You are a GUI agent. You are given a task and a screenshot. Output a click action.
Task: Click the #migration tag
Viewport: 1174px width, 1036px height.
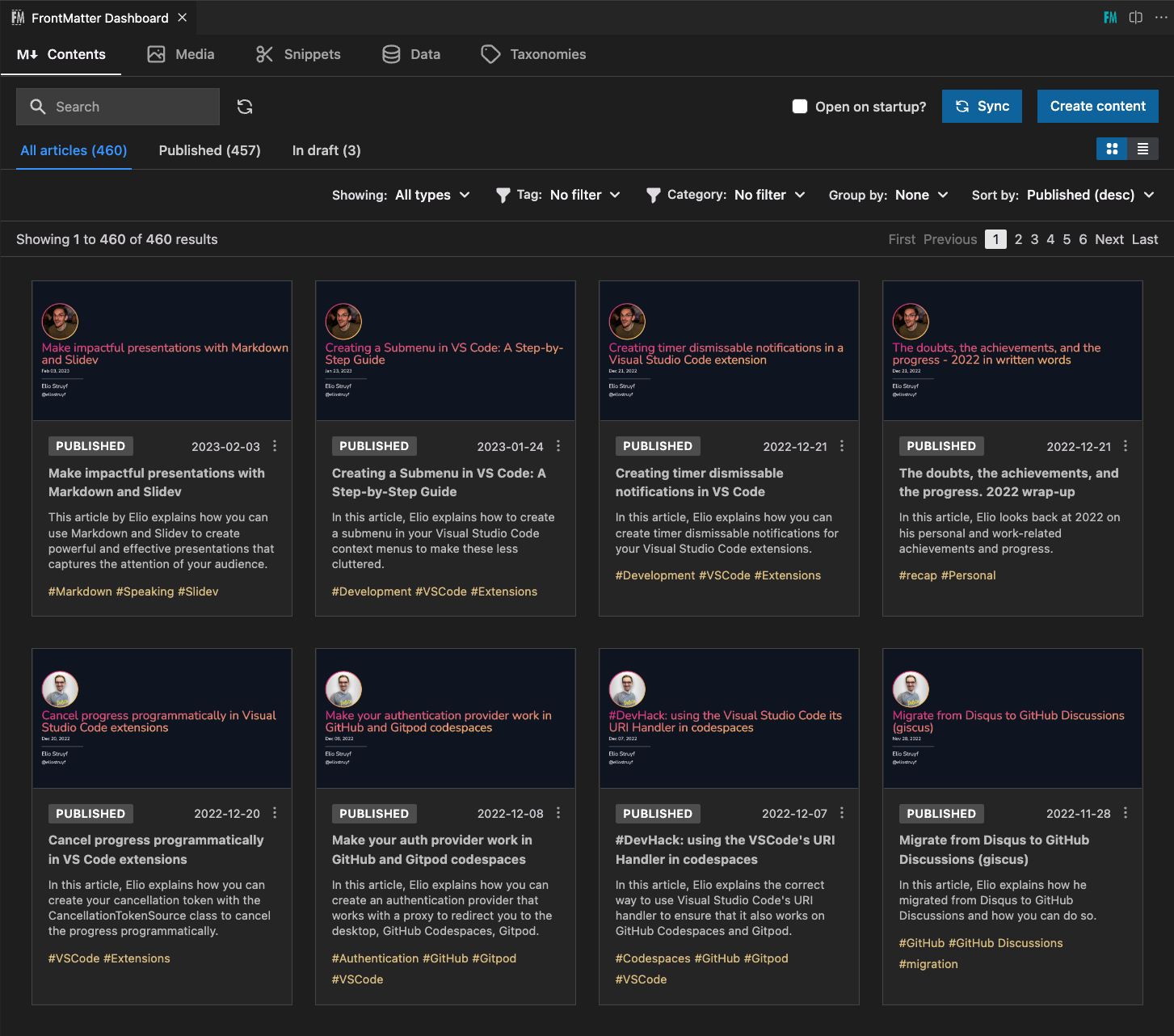coord(928,964)
